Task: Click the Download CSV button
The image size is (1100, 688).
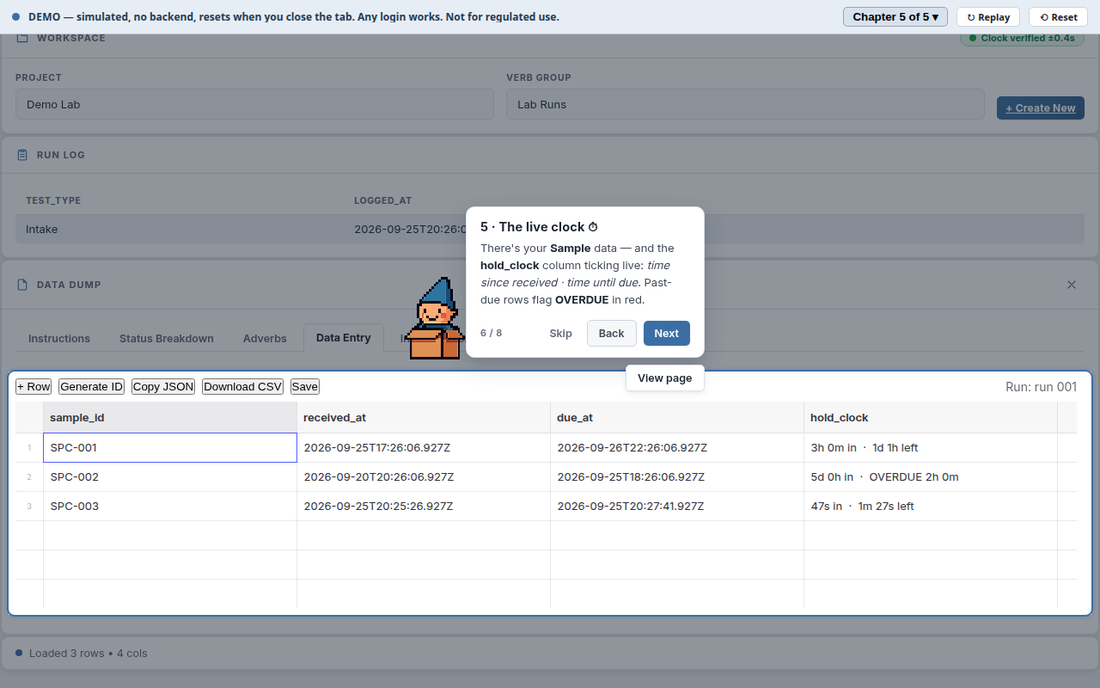Action: [x=243, y=386]
